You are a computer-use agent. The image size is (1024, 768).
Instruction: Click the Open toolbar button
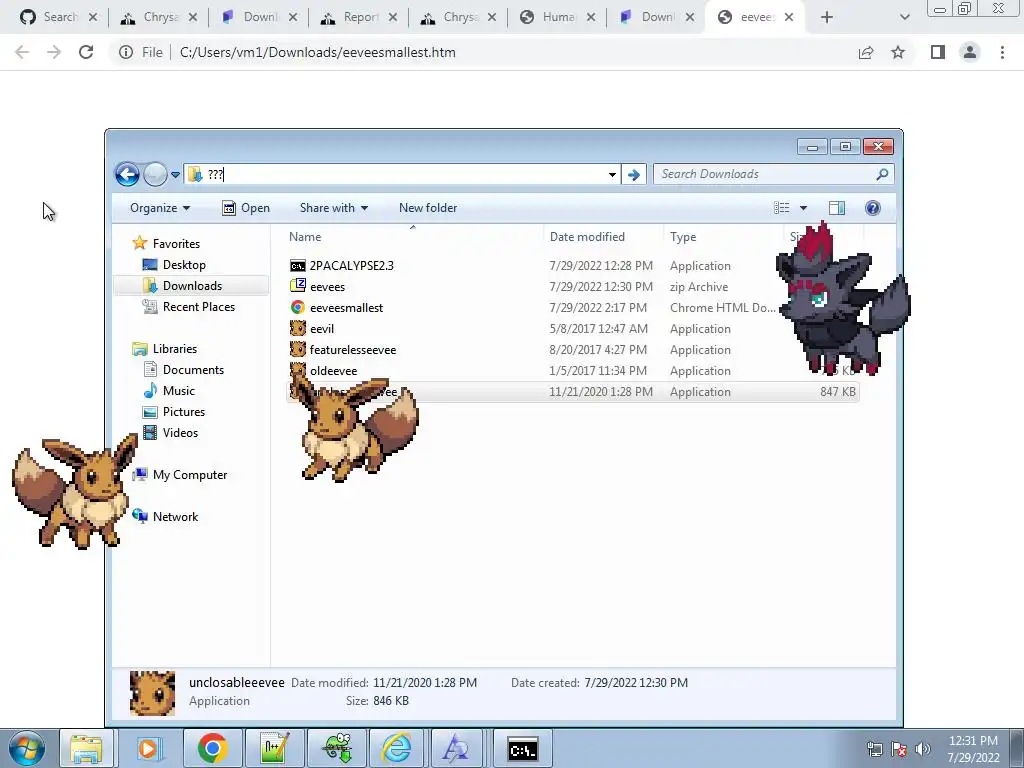[x=246, y=208]
